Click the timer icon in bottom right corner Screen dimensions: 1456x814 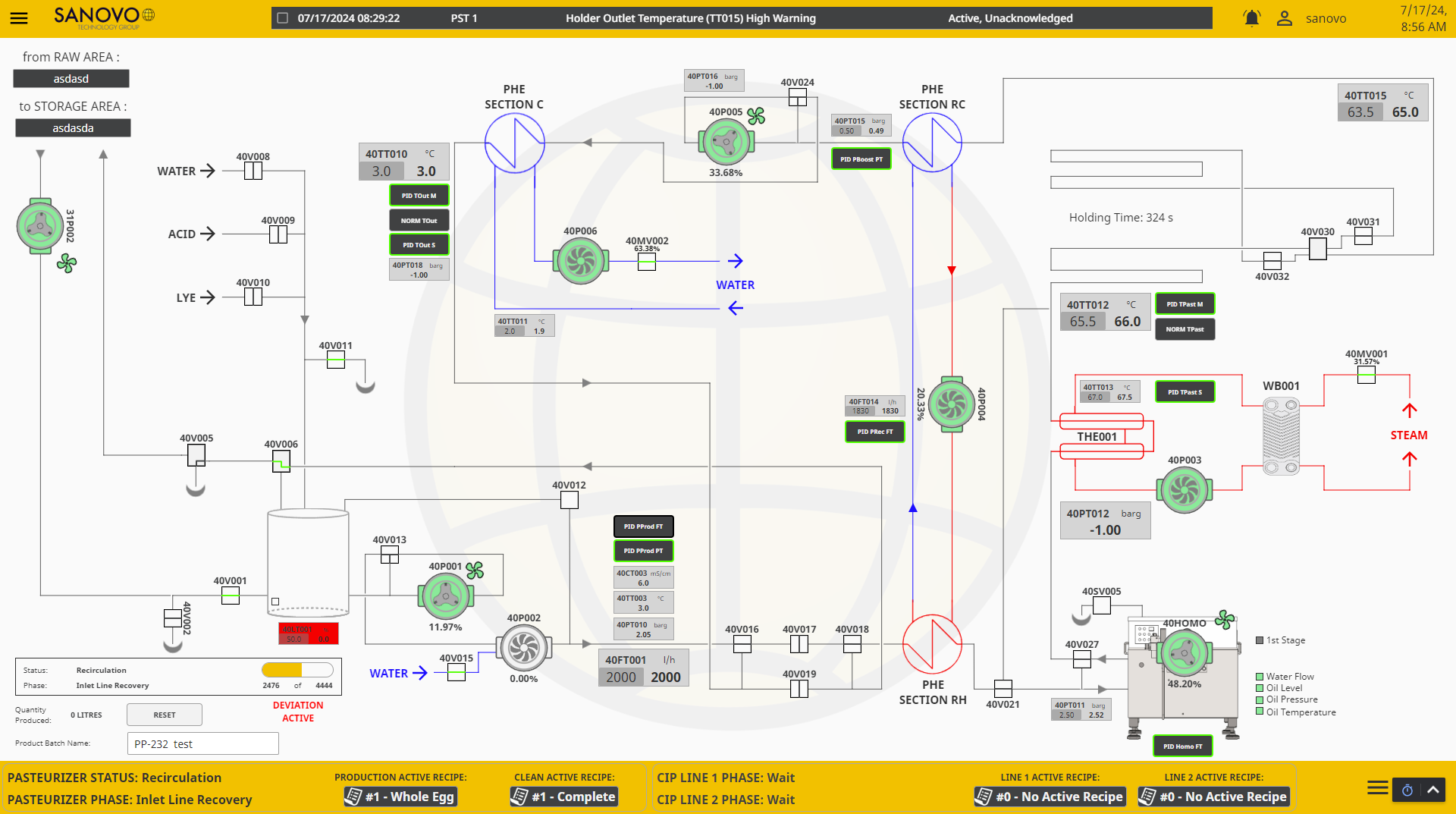(1408, 790)
